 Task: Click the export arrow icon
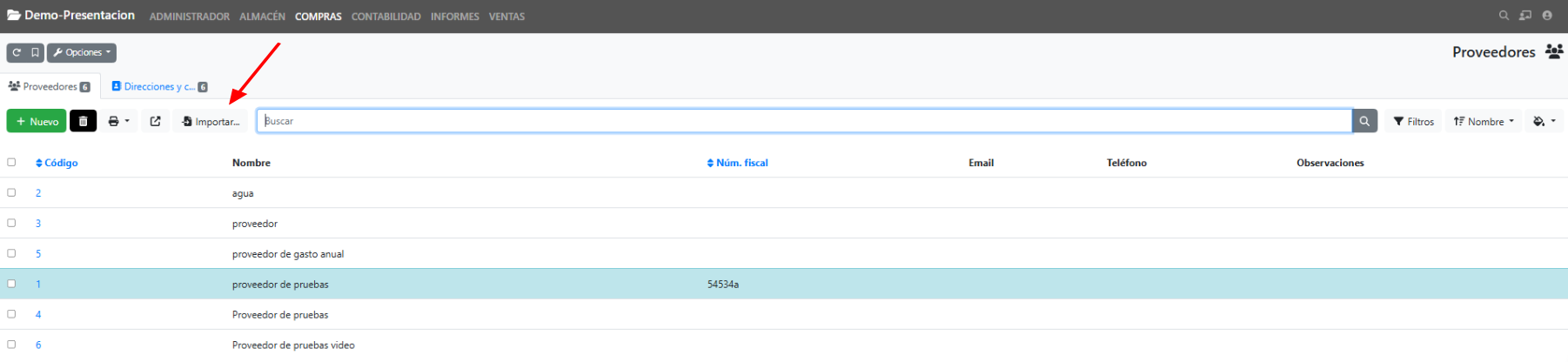coord(155,122)
